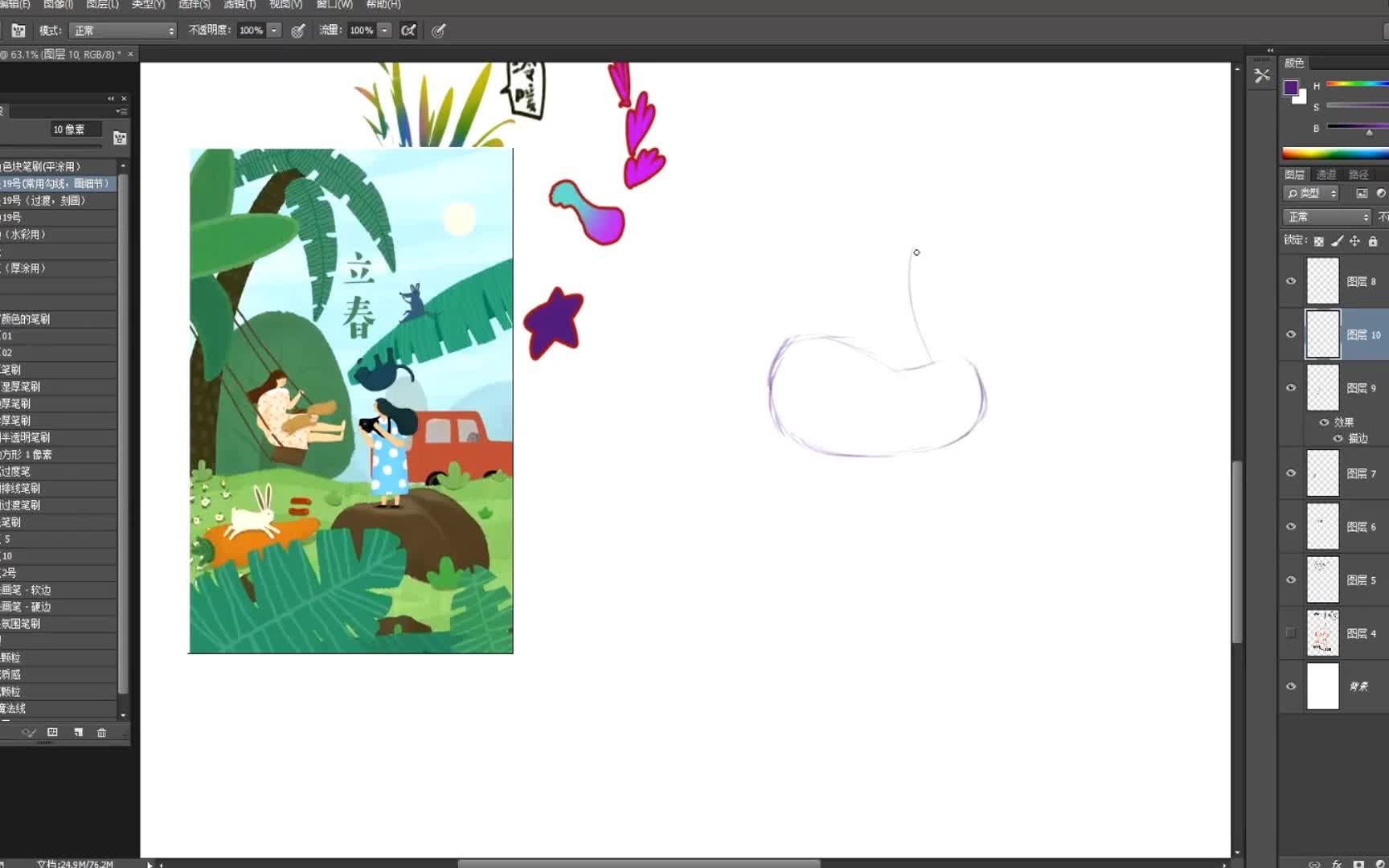Click the background white color swatch
The image size is (1389, 868).
(x=1301, y=98)
